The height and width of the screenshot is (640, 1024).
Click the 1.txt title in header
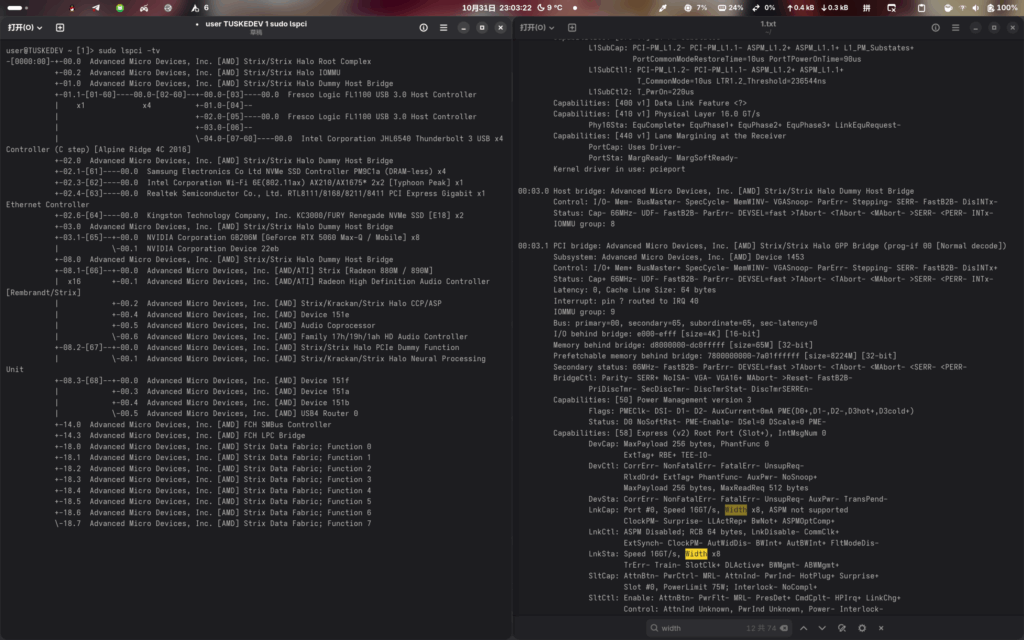[x=767, y=23]
